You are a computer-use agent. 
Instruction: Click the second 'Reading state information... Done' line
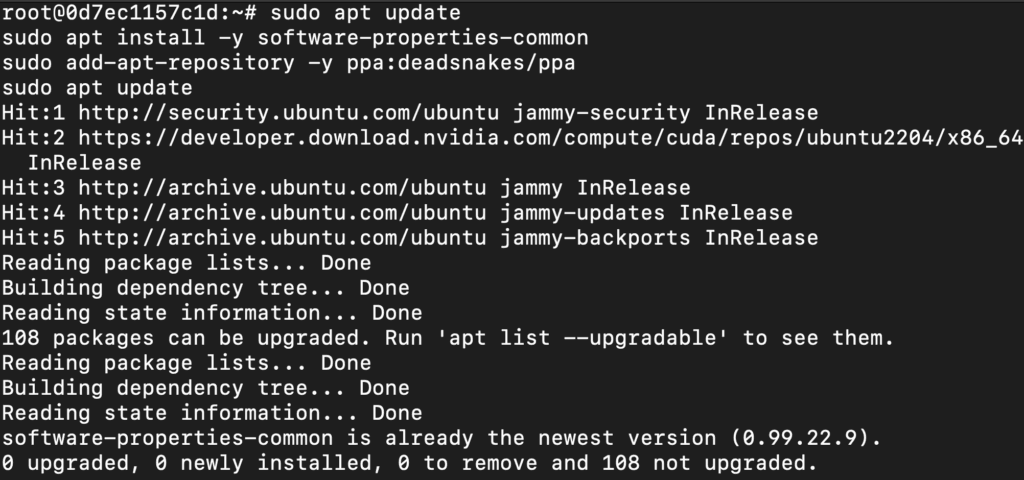[x=212, y=413]
